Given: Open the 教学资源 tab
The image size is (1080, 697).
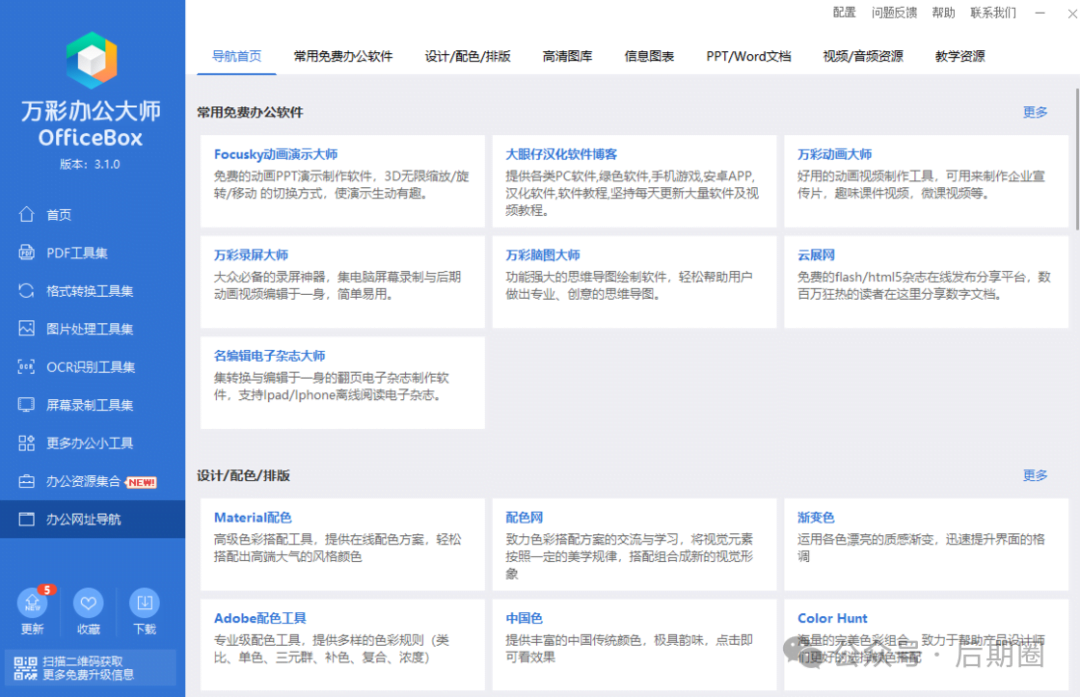Looking at the screenshot, I should point(959,56).
